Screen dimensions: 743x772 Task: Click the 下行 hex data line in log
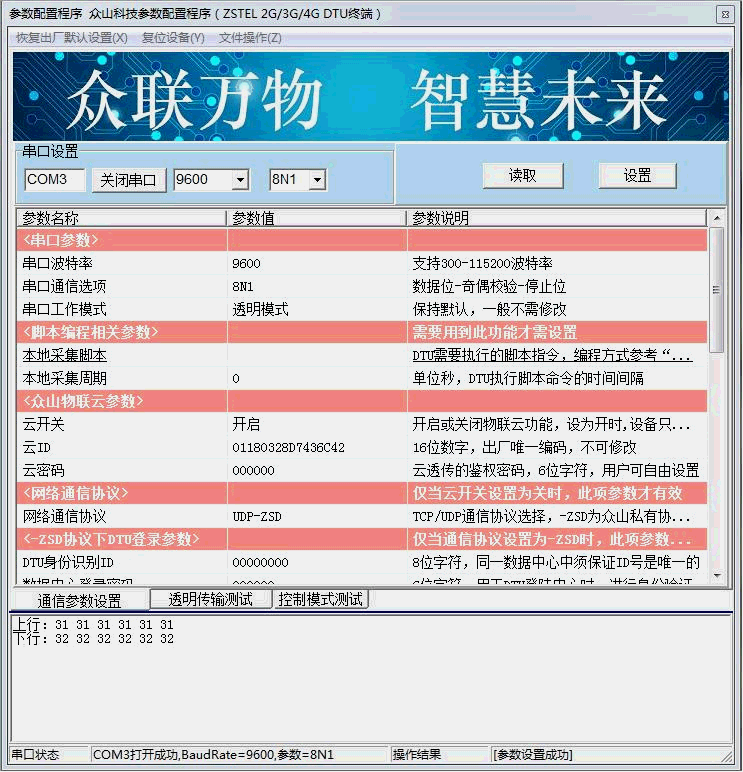click(x=94, y=639)
